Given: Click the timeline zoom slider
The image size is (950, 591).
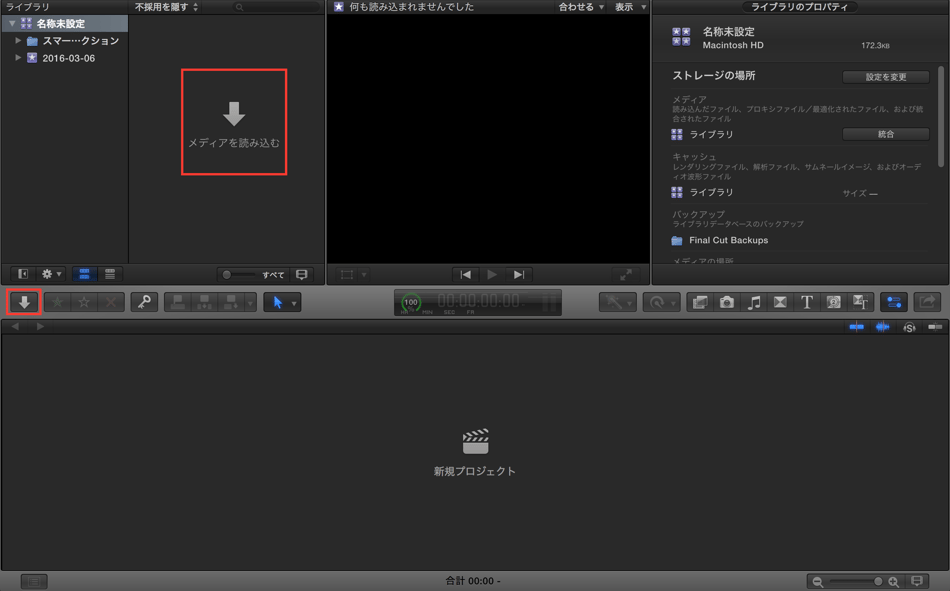Looking at the screenshot, I should pyautogui.click(x=856, y=581).
